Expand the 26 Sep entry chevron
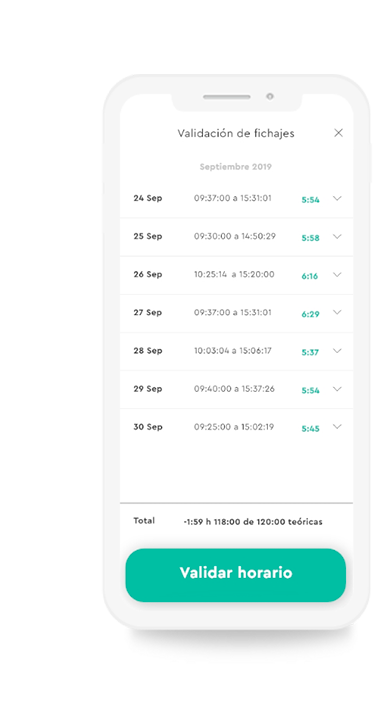 coord(337,275)
